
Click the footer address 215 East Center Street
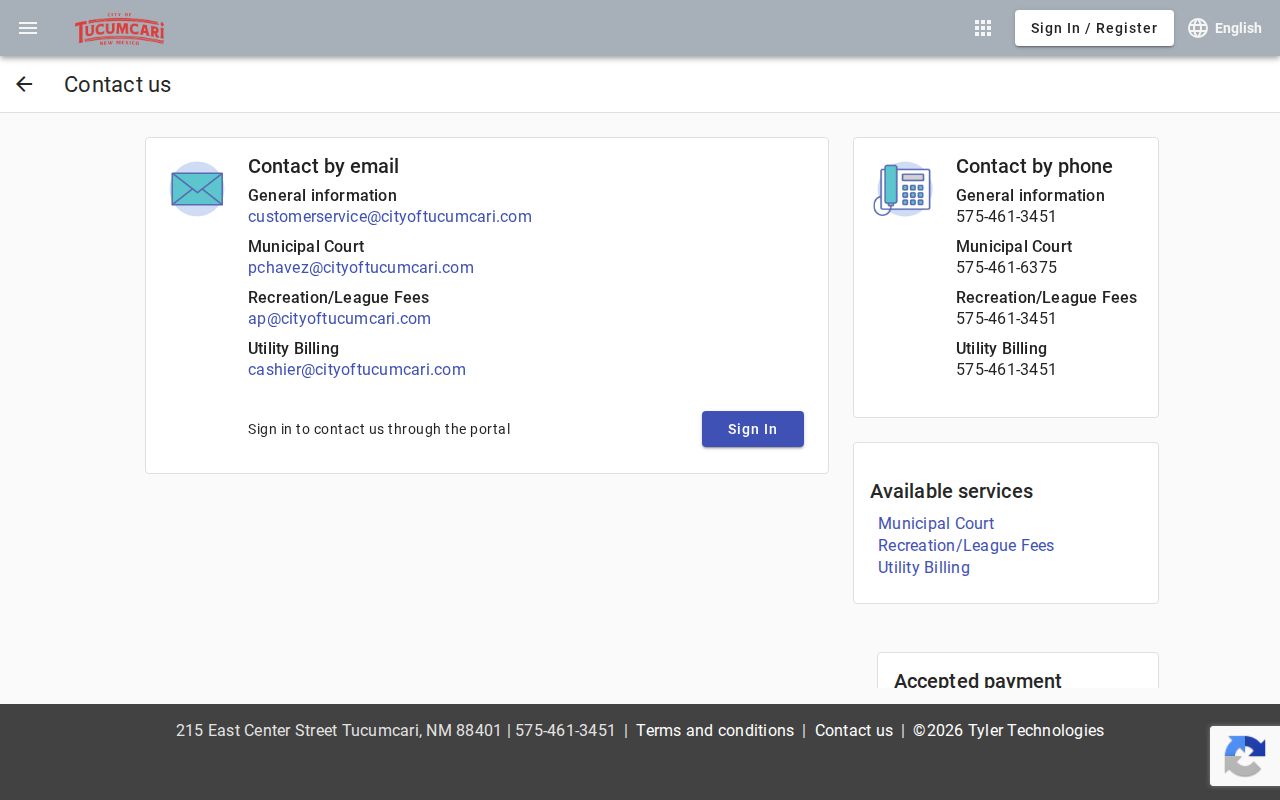point(339,731)
